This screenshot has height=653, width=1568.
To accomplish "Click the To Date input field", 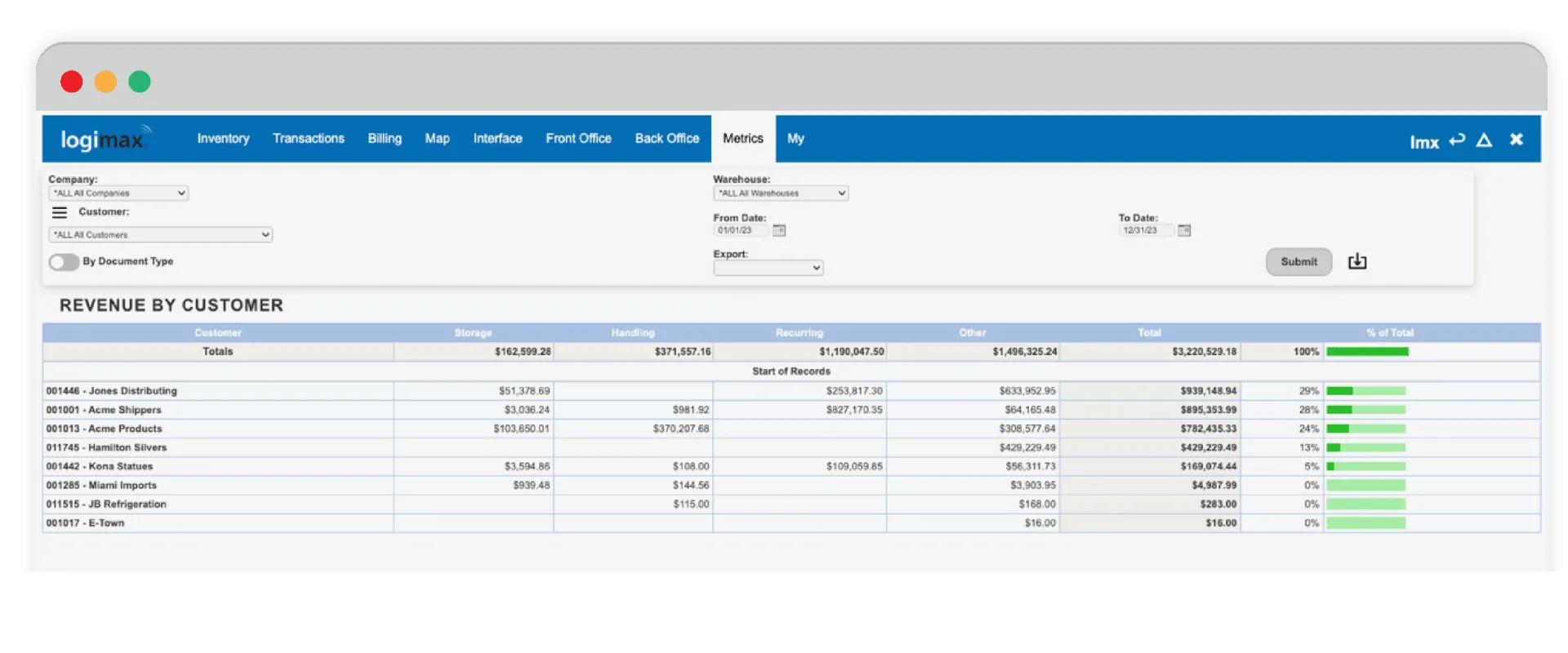I will pos(1146,231).
